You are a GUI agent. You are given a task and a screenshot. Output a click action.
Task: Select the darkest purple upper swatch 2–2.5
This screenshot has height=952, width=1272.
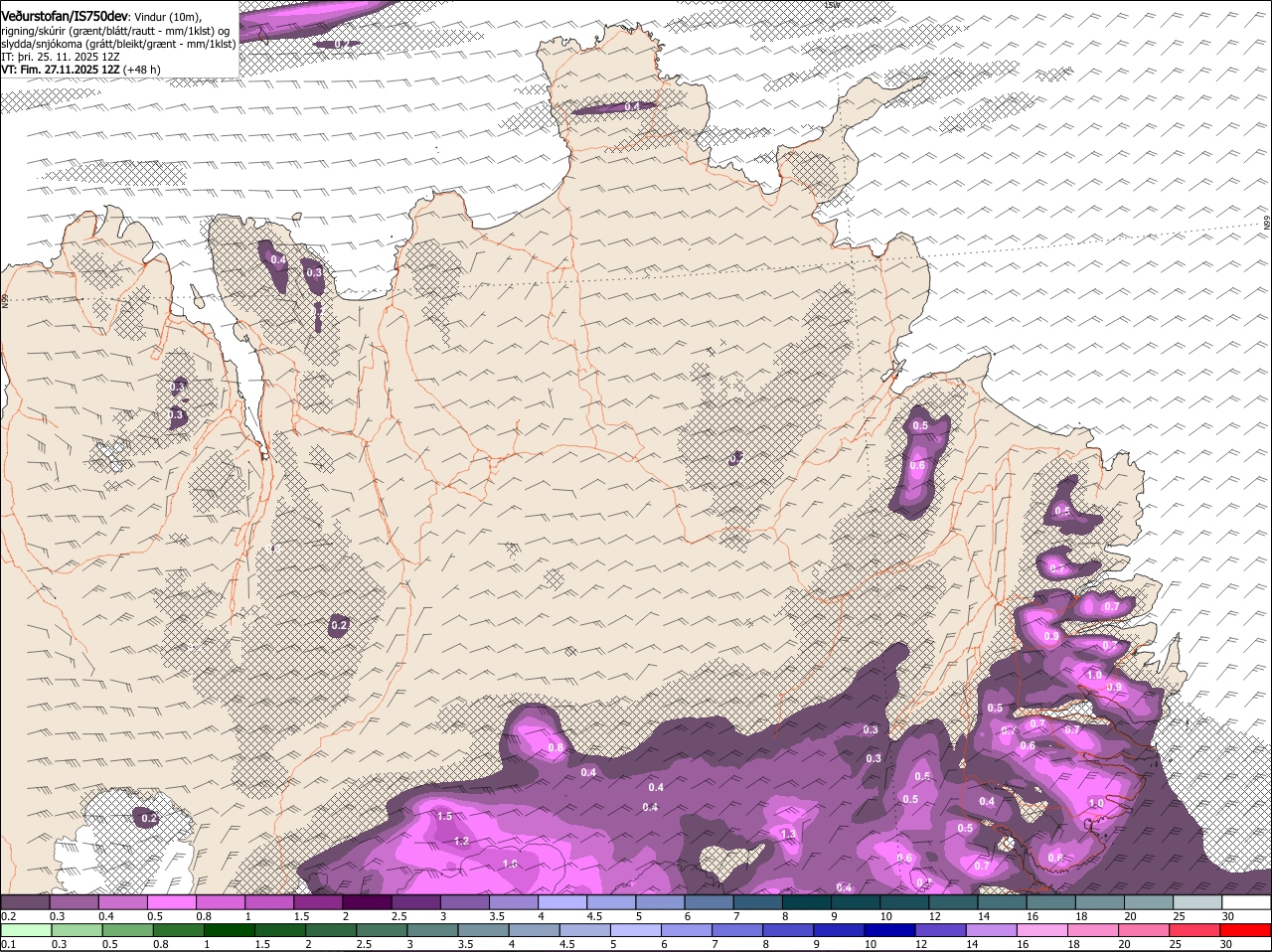pyautogui.click(x=367, y=902)
